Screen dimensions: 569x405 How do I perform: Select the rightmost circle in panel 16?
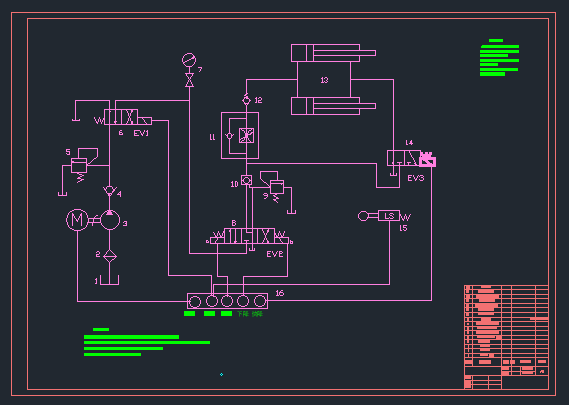(x=260, y=301)
